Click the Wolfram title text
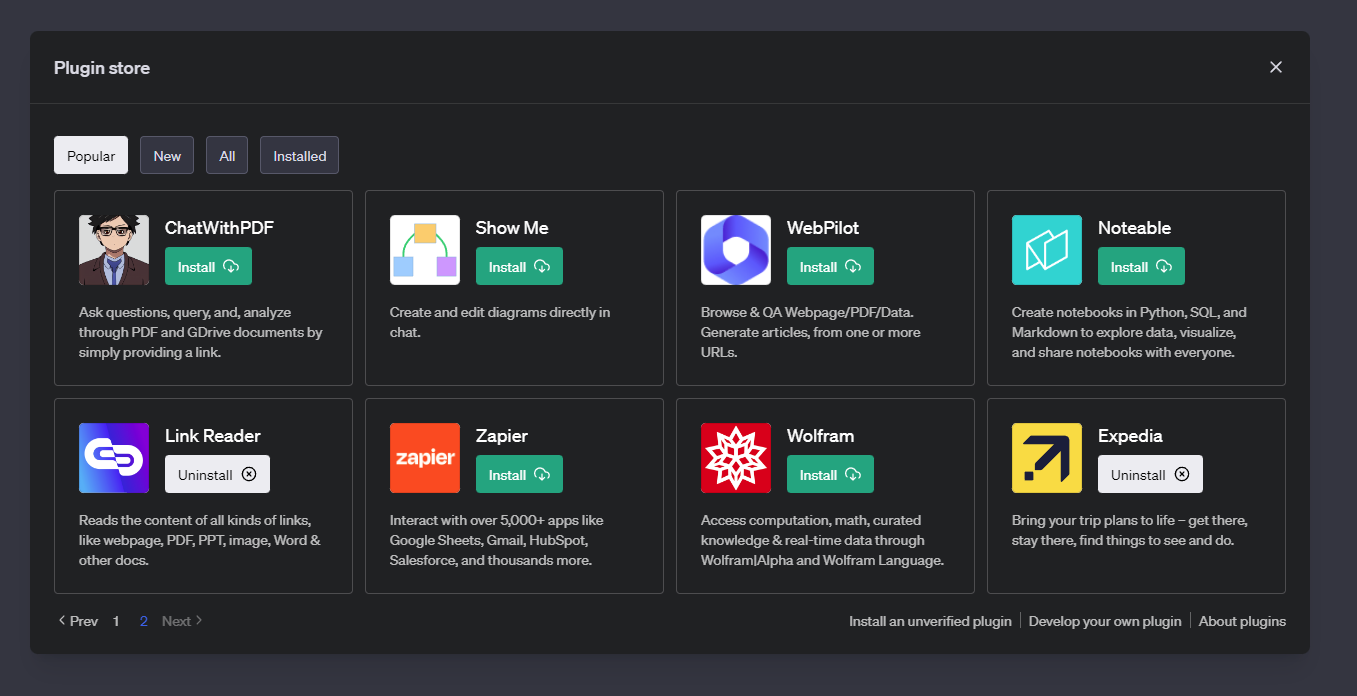The height and width of the screenshot is (696, 1357). click(820, 436)
